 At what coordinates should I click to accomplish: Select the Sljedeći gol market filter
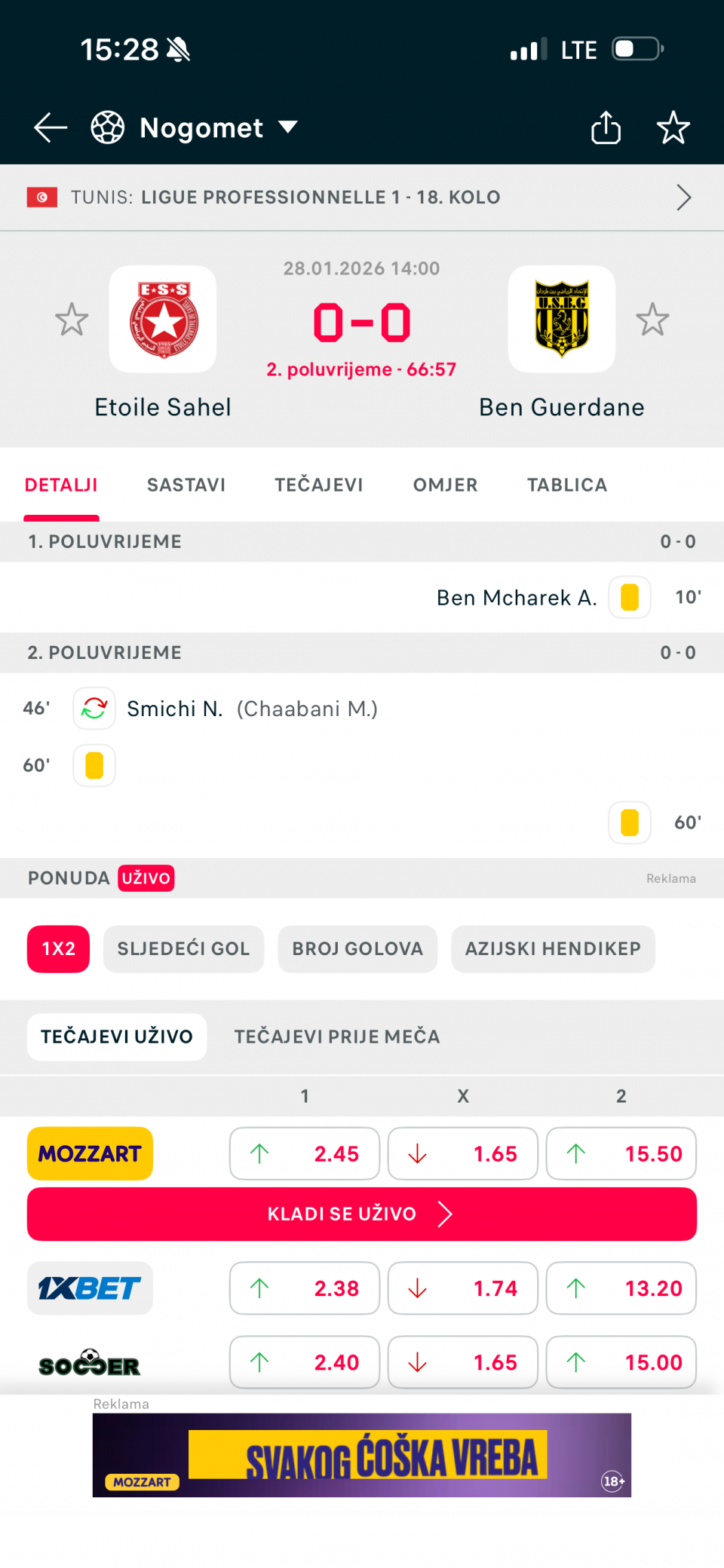click(x=183, y=949)
